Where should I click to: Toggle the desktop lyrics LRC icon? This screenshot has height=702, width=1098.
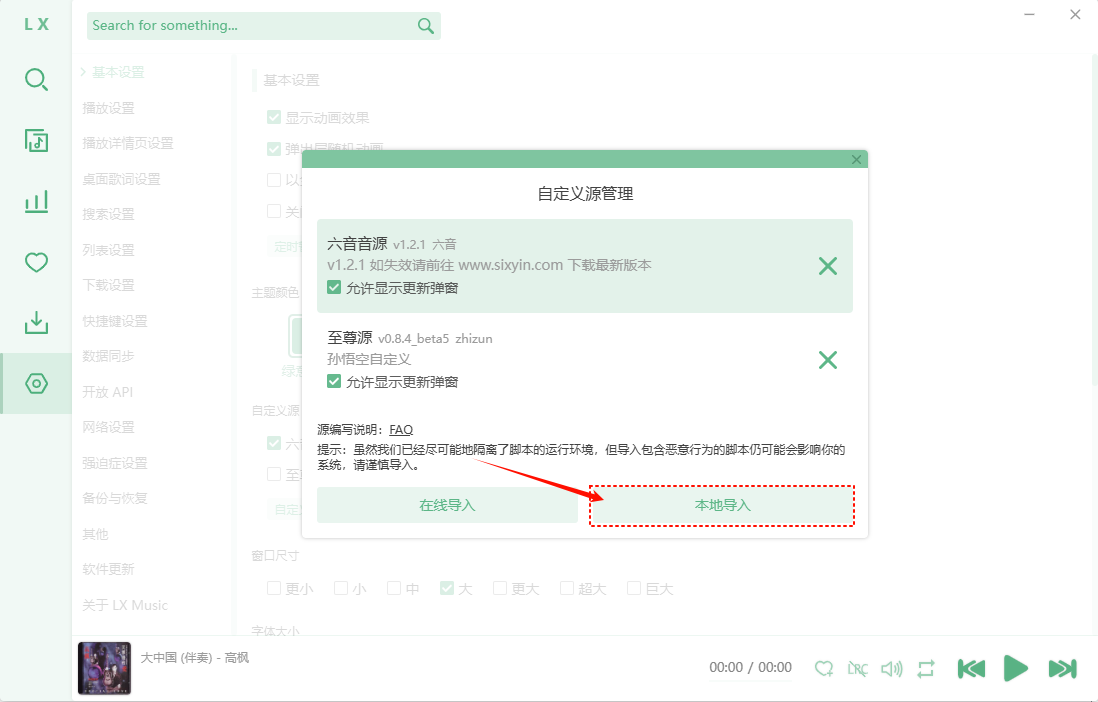tap(857, 668)
